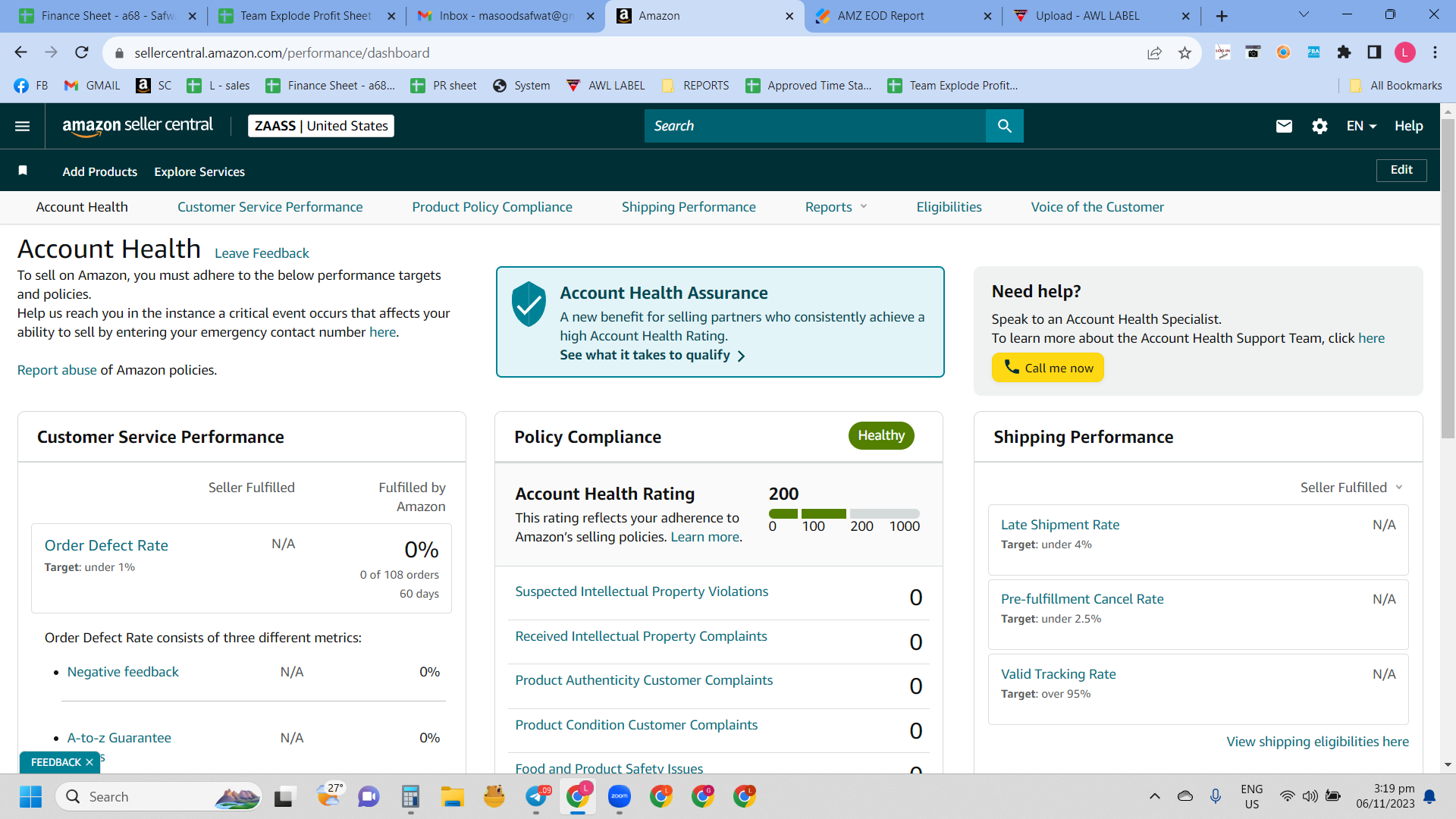This screenshot has width=1456, height=819.
Task: Switch to the Account Health tab
Action: pyautogui.click(x=82, y=207)
